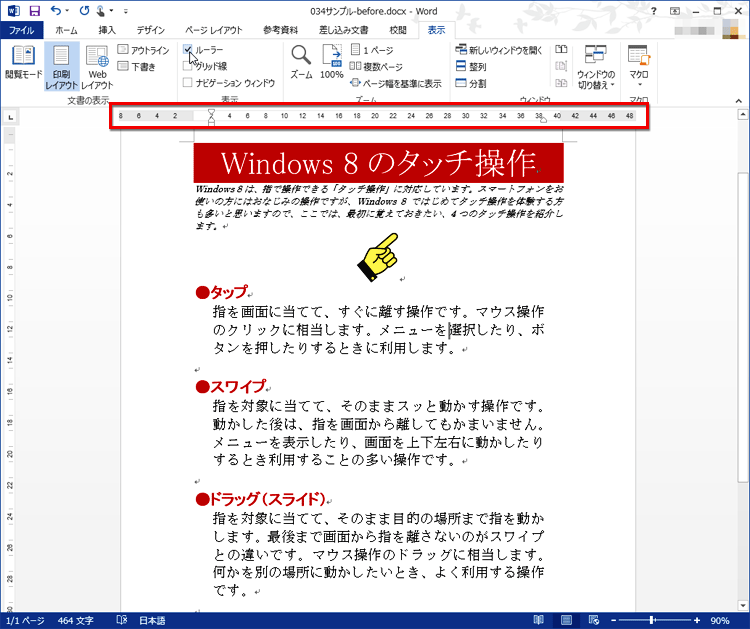Switch to Read Mode (閲覧モード)
Viewport: 750px width, 629px height.
(x=23, y=62)
